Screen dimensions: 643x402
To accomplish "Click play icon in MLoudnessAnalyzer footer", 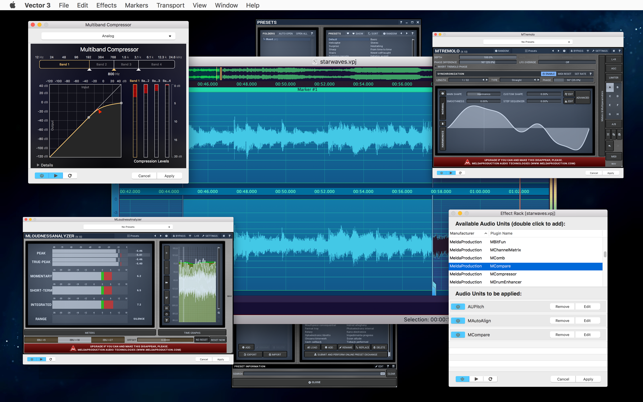I will tap(42, 359).
